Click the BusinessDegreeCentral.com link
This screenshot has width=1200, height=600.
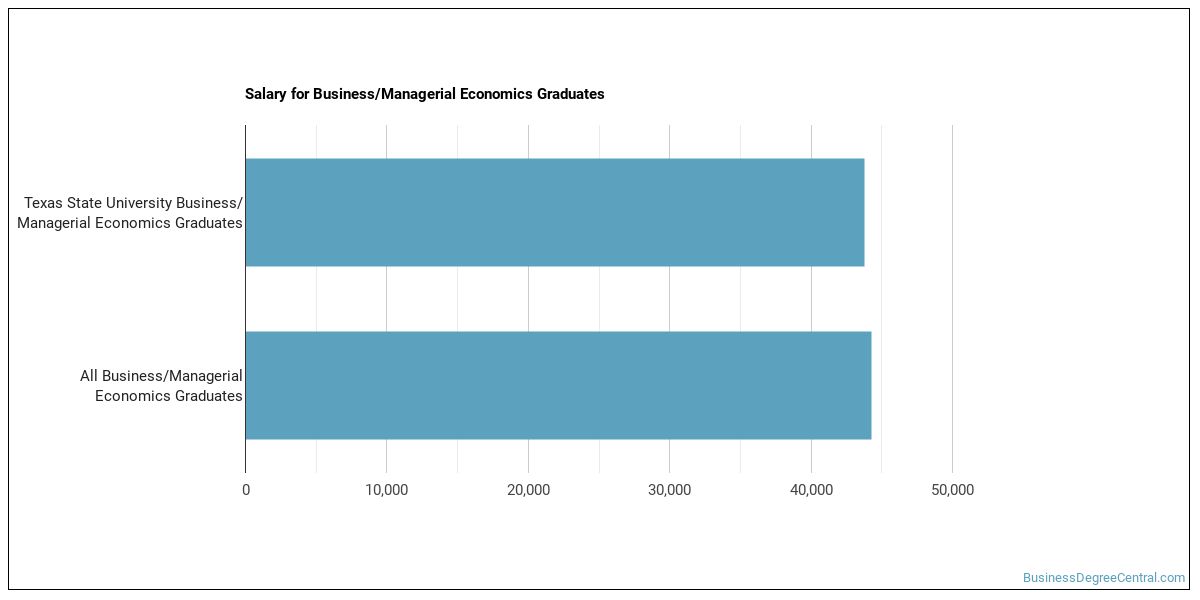1103,578
